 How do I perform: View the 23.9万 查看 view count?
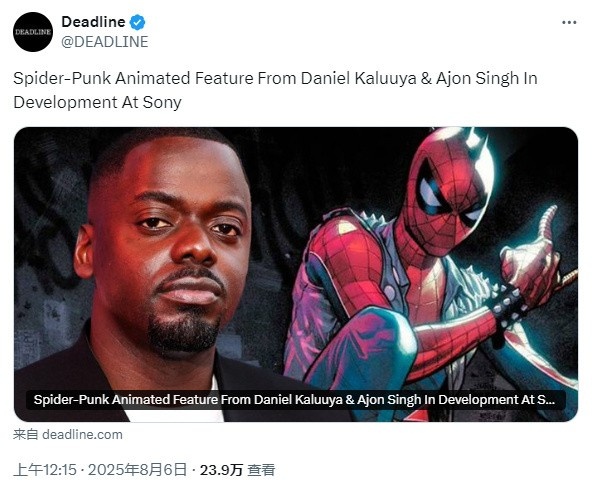pos(237,470)
